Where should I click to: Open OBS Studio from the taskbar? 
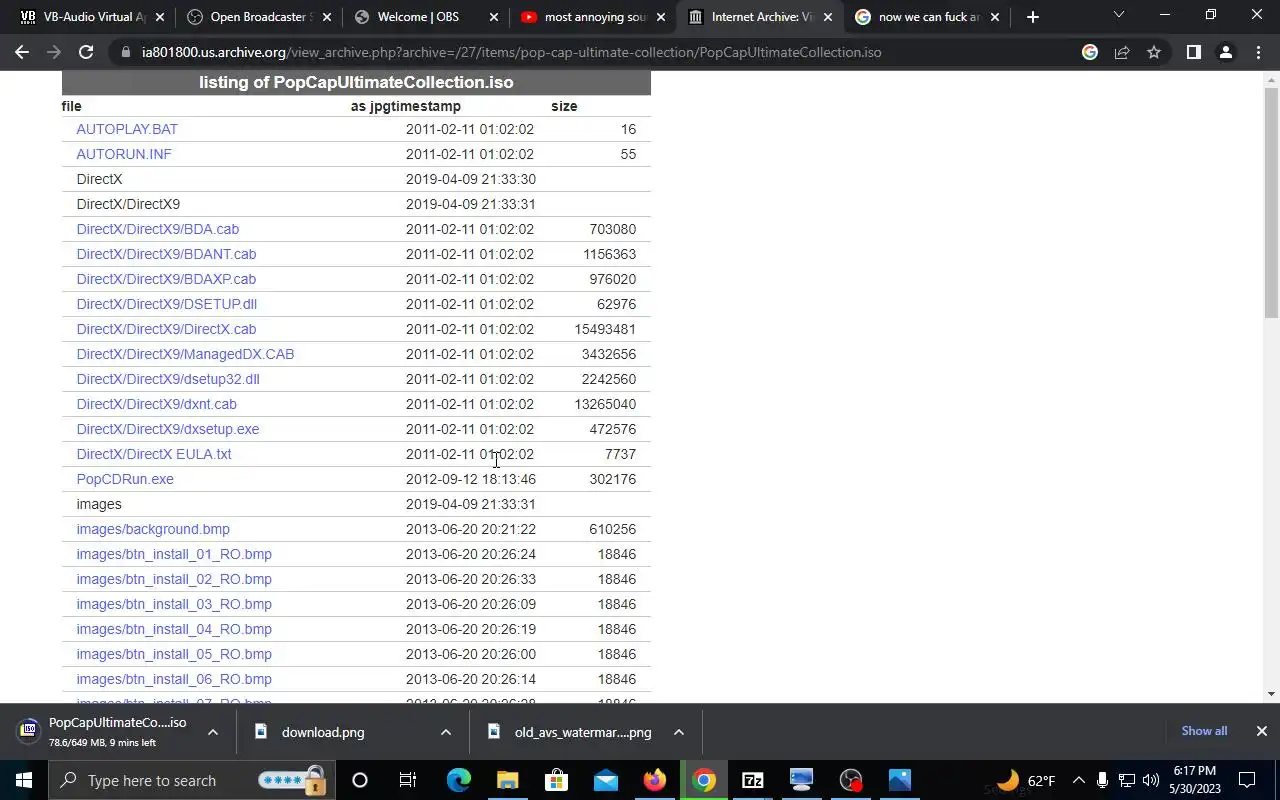pos(850,780)
